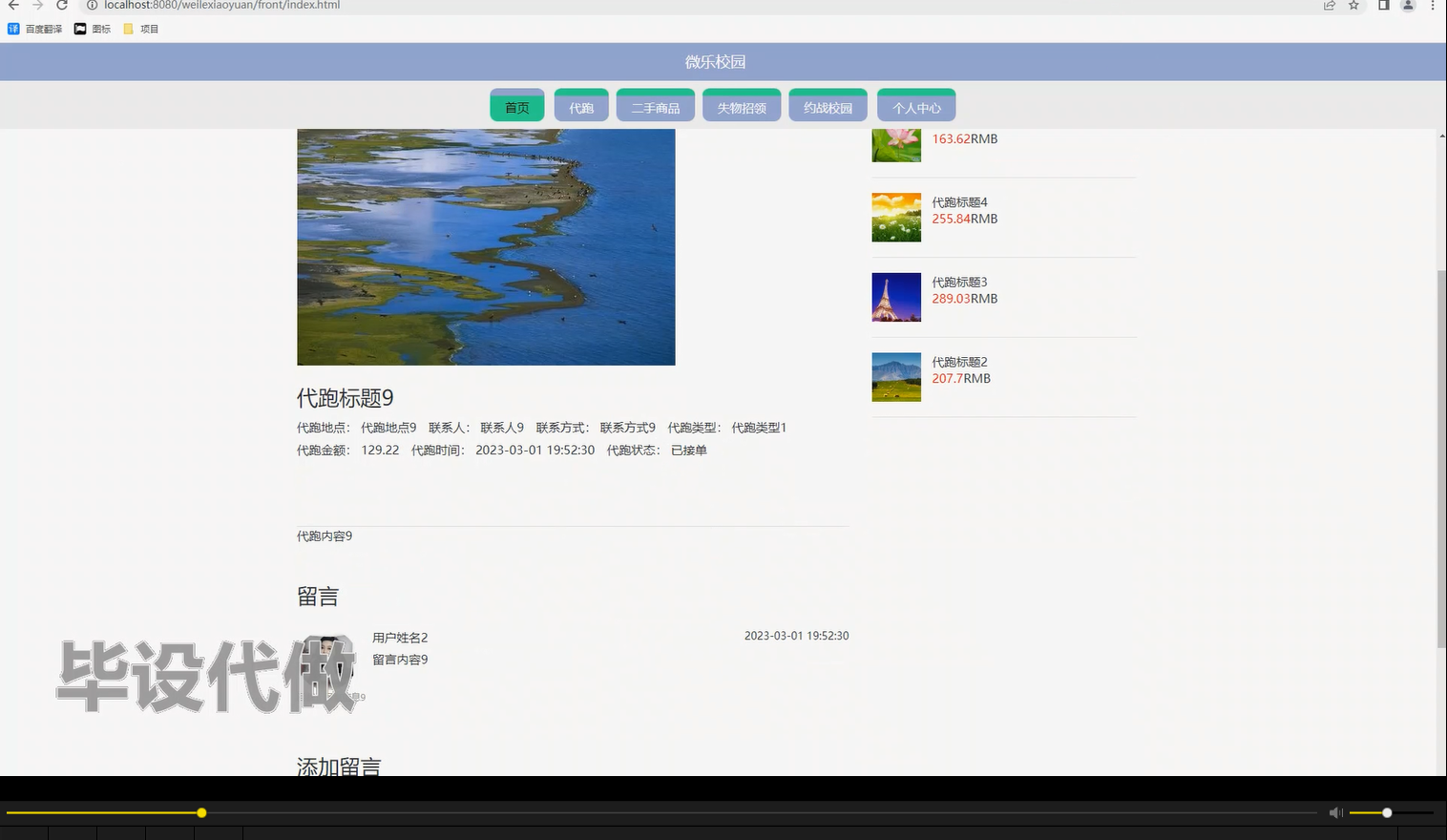
Task: Click the large lake photo above 代跑标题9
Action: click(486, 246)
